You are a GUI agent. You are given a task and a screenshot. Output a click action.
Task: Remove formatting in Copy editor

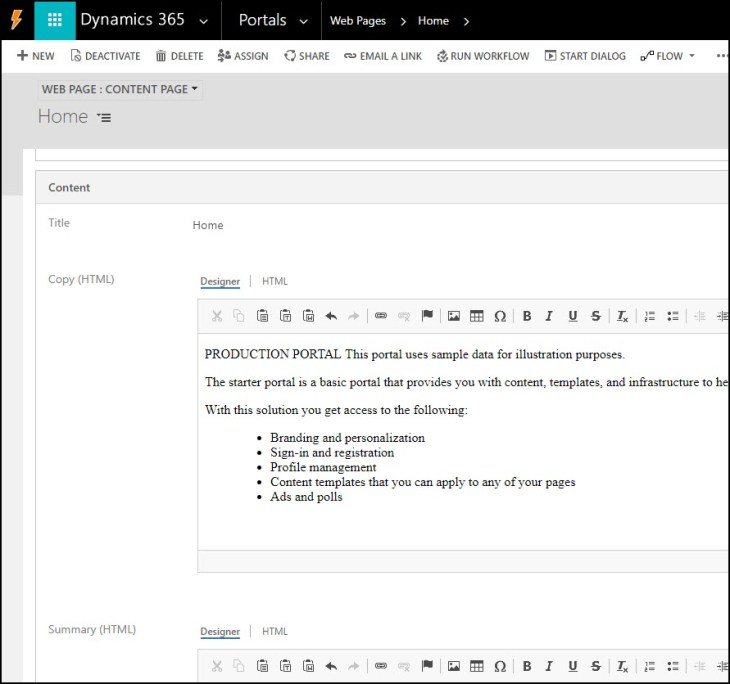(622, 316)
